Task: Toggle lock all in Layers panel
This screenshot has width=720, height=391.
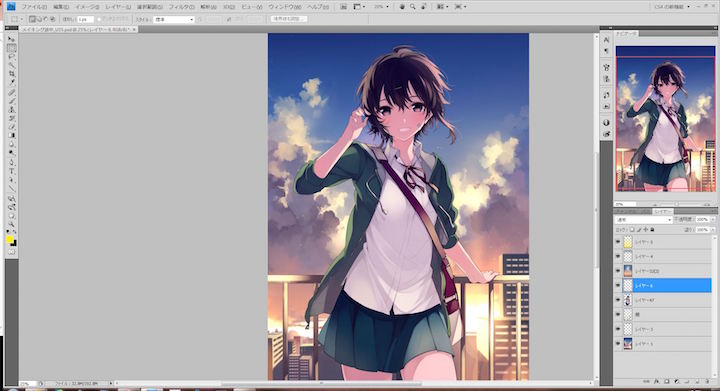Action: (x=652, y=229)
